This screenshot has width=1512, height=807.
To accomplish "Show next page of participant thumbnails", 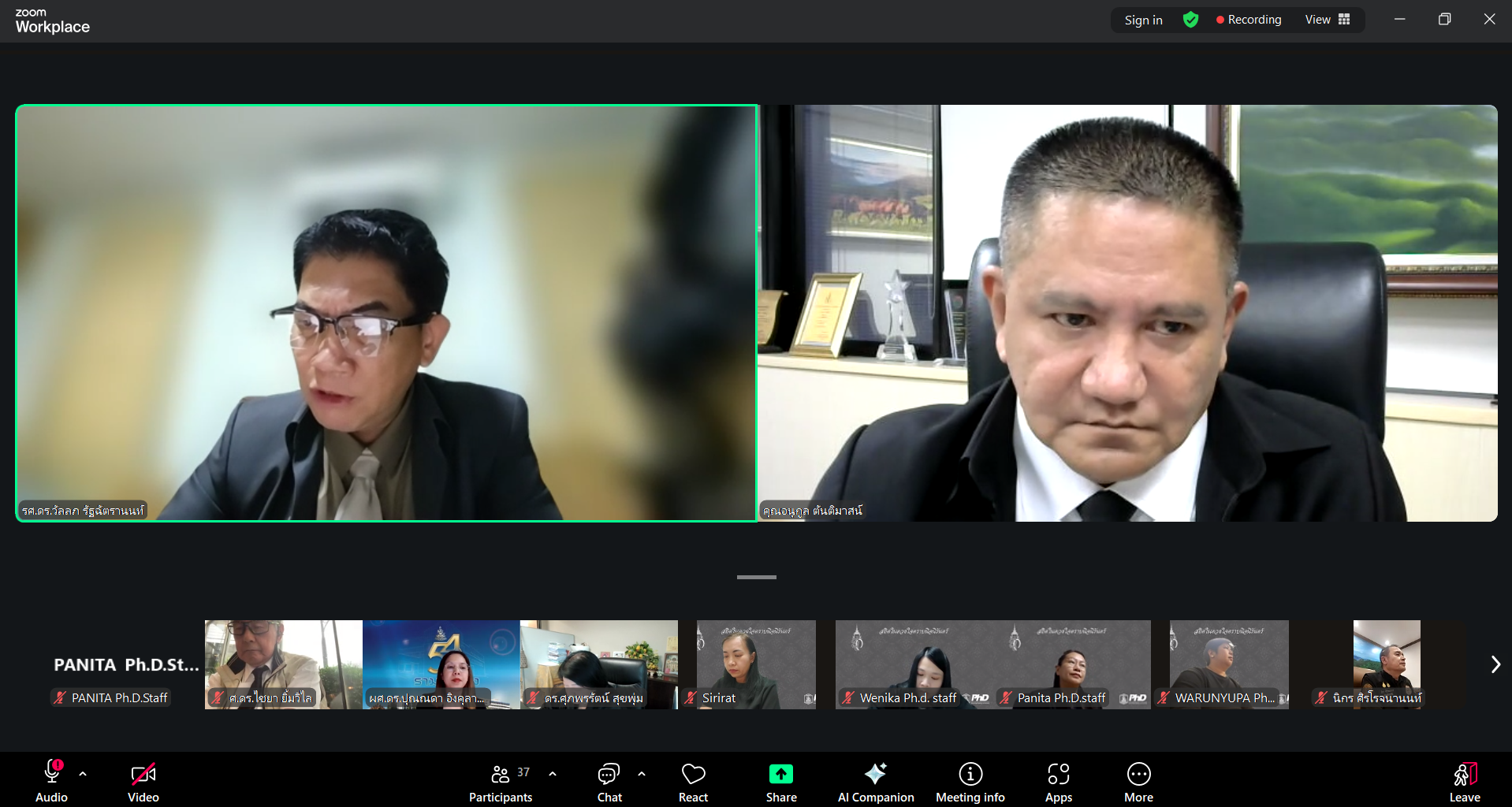I will pos(1495,664).
